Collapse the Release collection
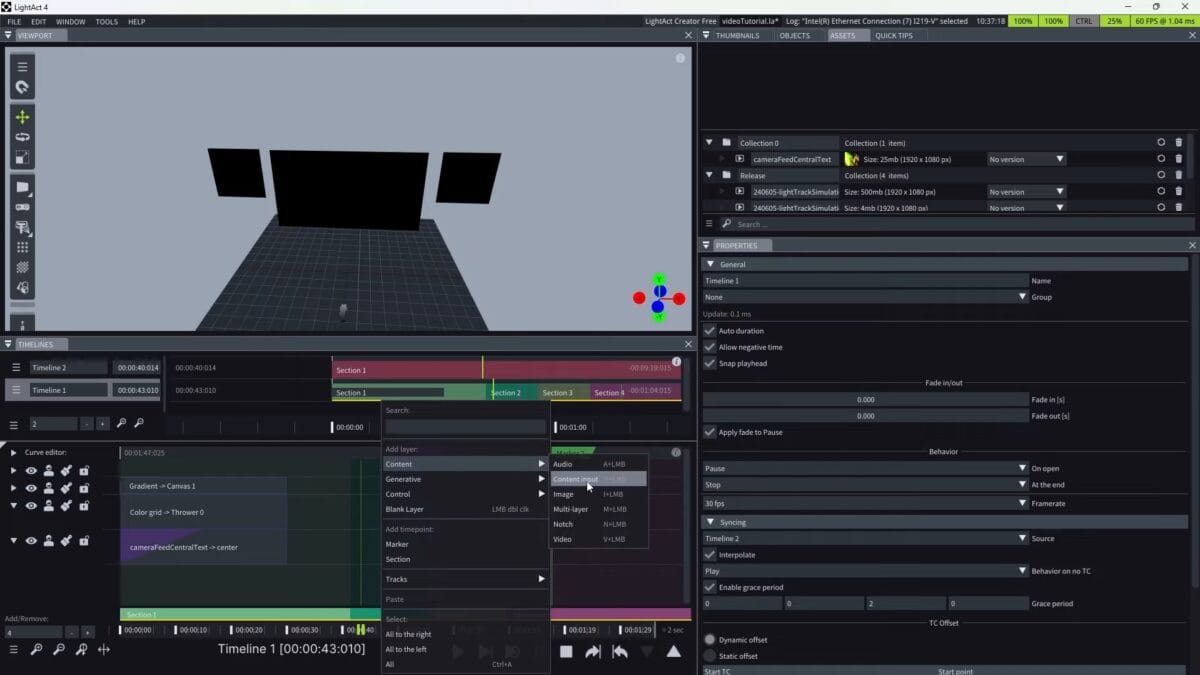Image resolution: width=1200 pixels, height=675 pixels. pos(709,175)
